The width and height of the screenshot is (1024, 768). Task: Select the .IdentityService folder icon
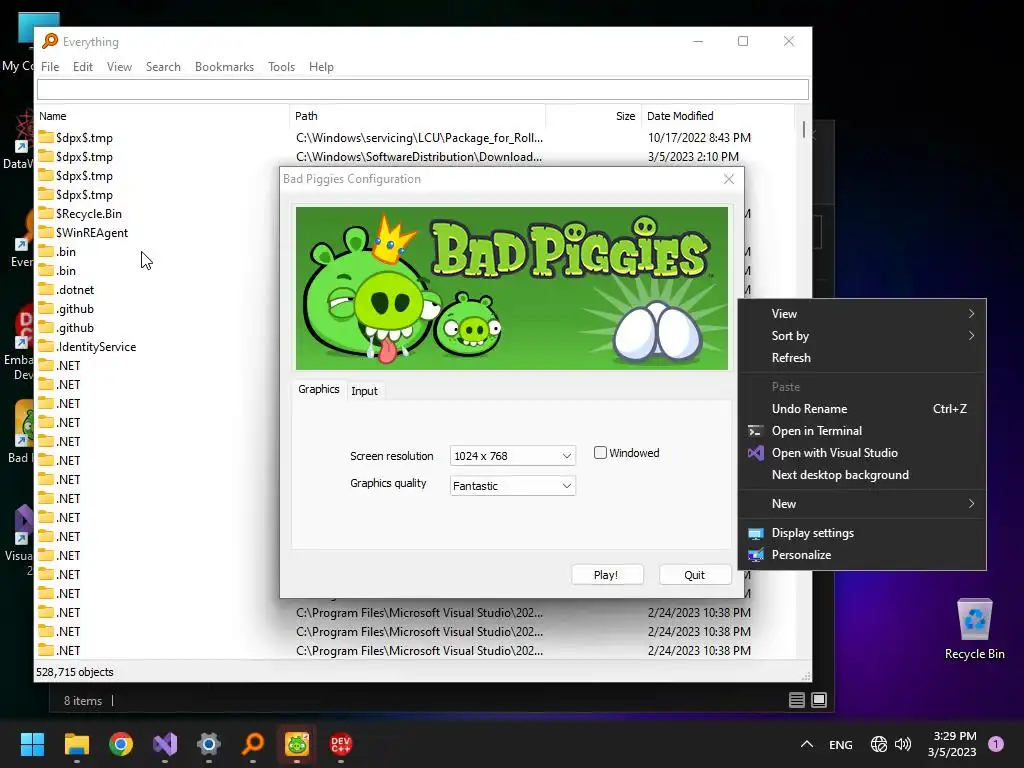[46, 346]
